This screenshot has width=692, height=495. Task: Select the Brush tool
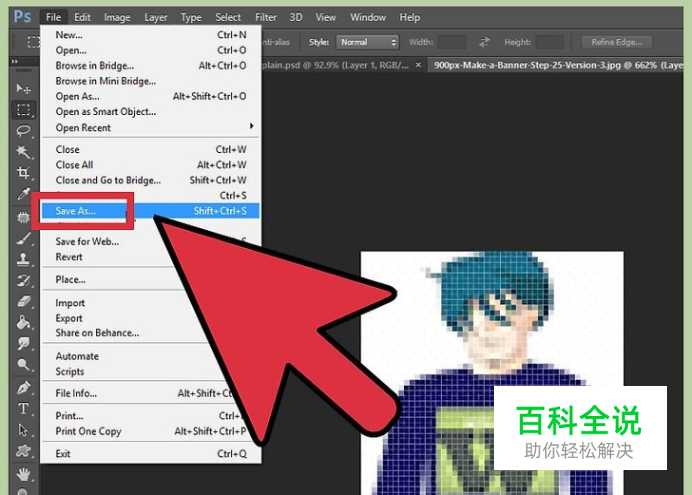click(x=23, y=239)
